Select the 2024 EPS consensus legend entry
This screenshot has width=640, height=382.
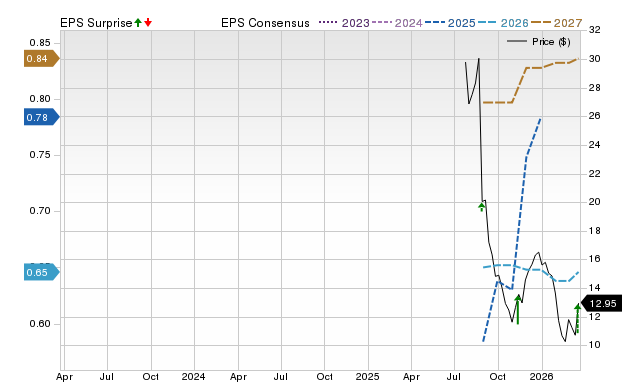pos(397,23)
